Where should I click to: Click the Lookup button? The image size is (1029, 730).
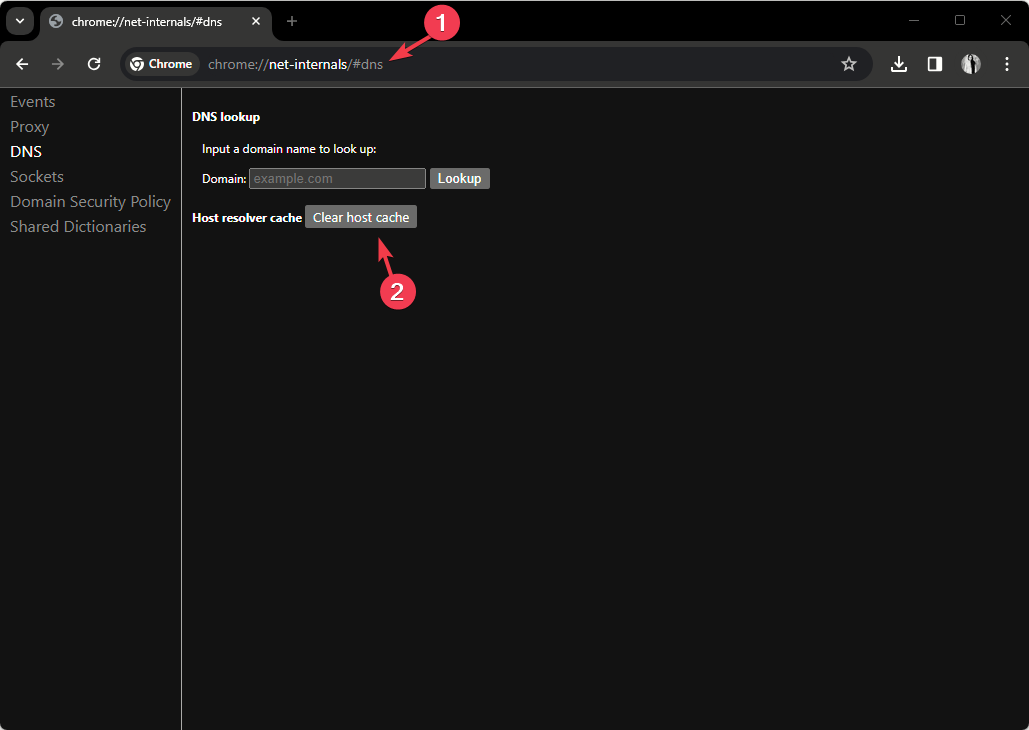tap(459, 178)
